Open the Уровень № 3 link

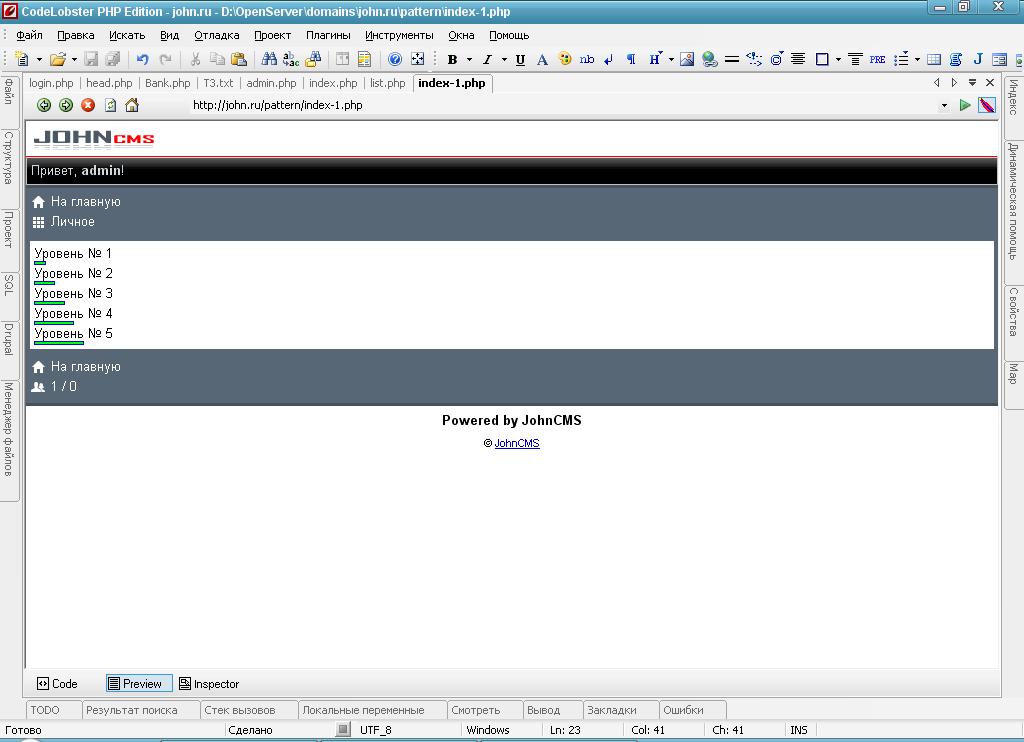(73, 294)
